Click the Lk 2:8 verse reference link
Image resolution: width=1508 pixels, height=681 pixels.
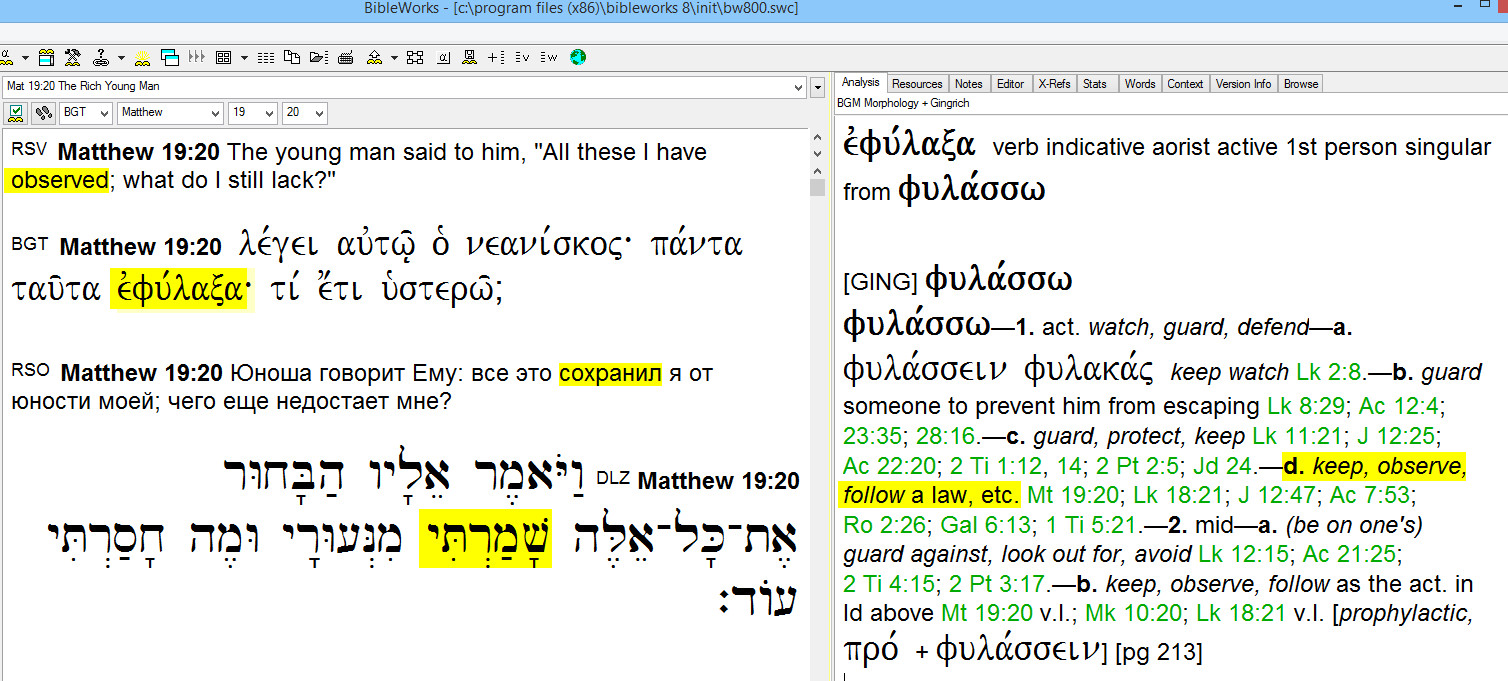click(1328, 373)
